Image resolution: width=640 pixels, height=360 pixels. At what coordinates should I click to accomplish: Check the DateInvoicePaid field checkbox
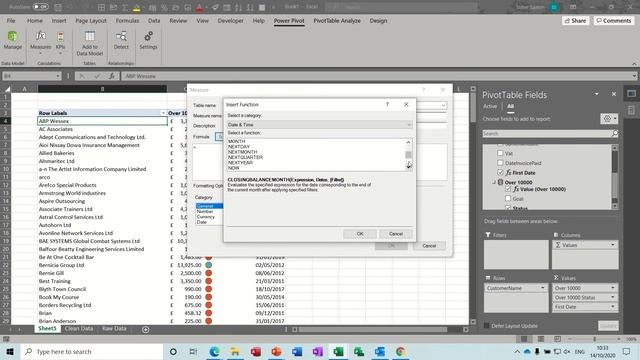coord(500,162)
